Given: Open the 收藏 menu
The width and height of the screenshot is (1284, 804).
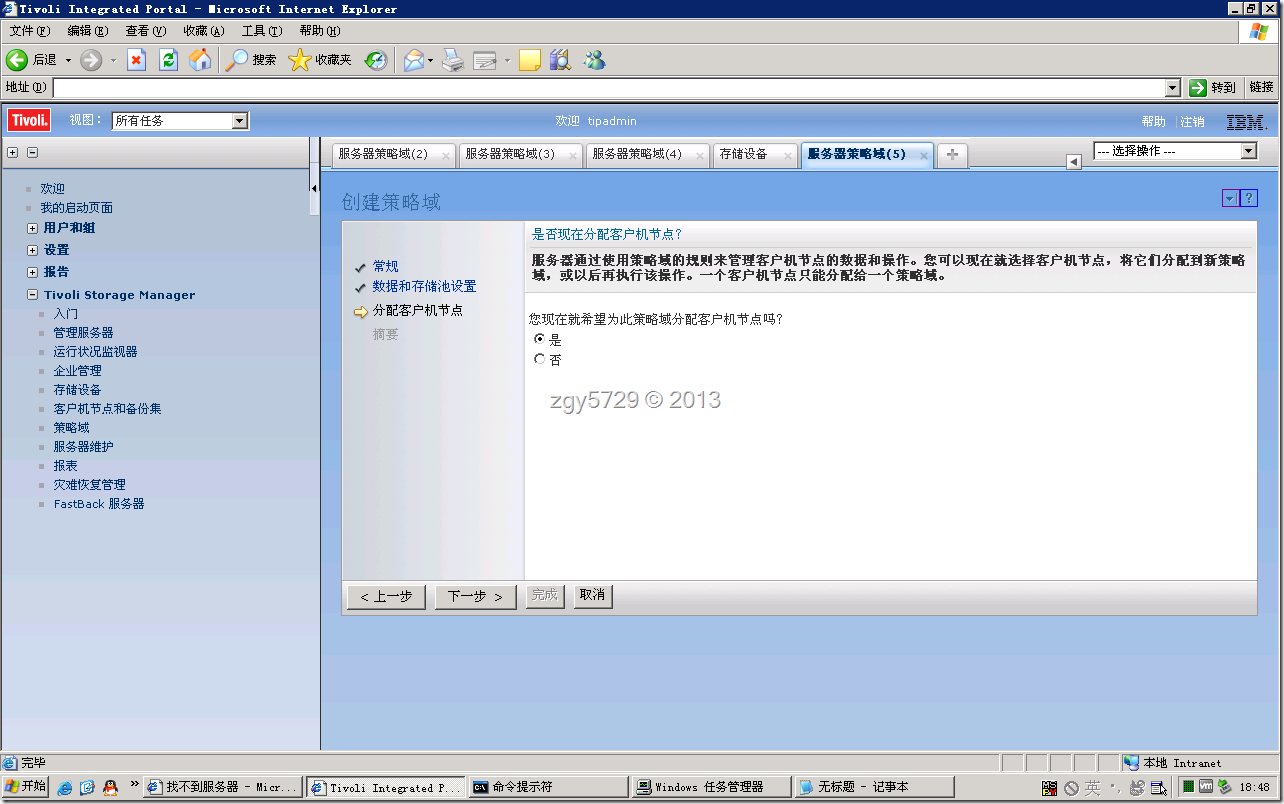Looking at the screenshot, I should pos(203,31).
